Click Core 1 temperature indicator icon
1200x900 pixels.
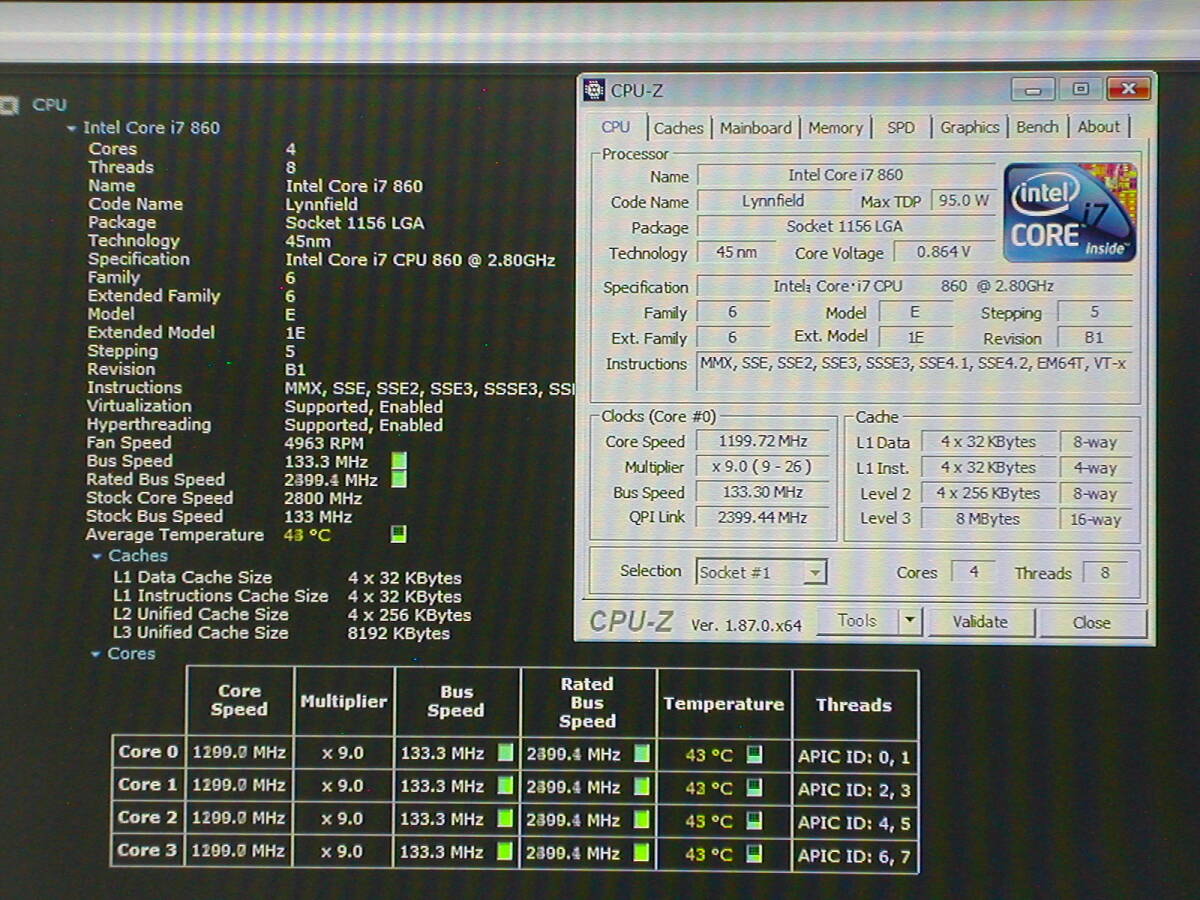(754, 788)
